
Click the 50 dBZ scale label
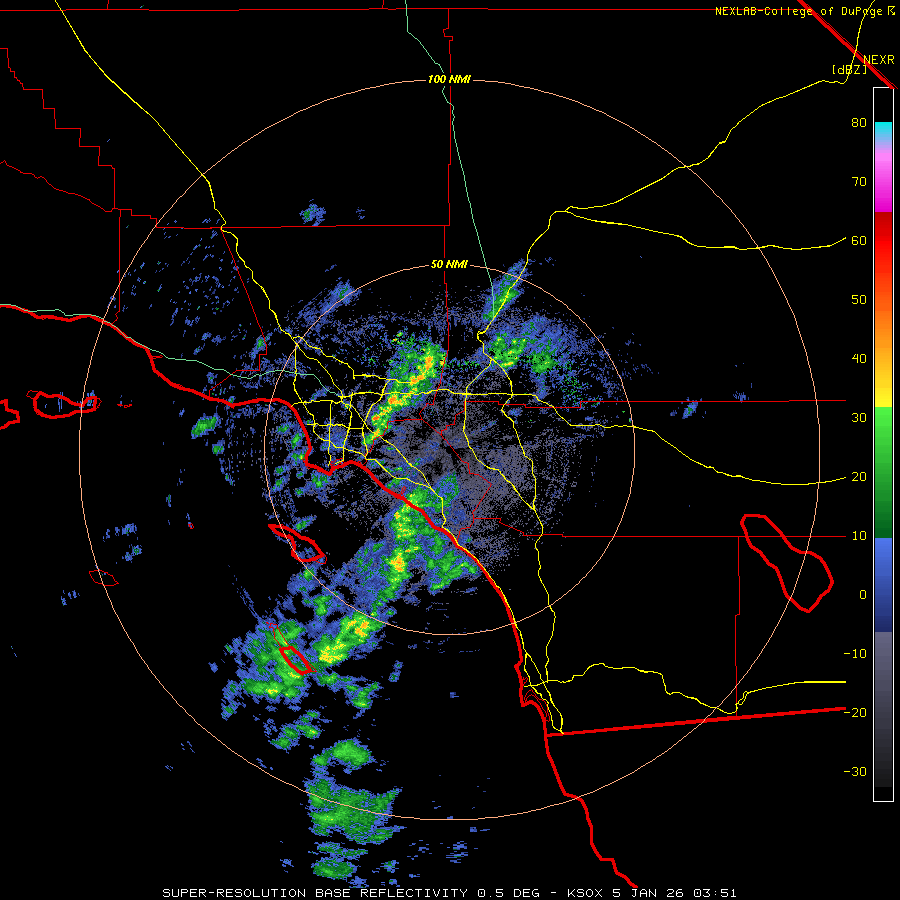[859, 300]
